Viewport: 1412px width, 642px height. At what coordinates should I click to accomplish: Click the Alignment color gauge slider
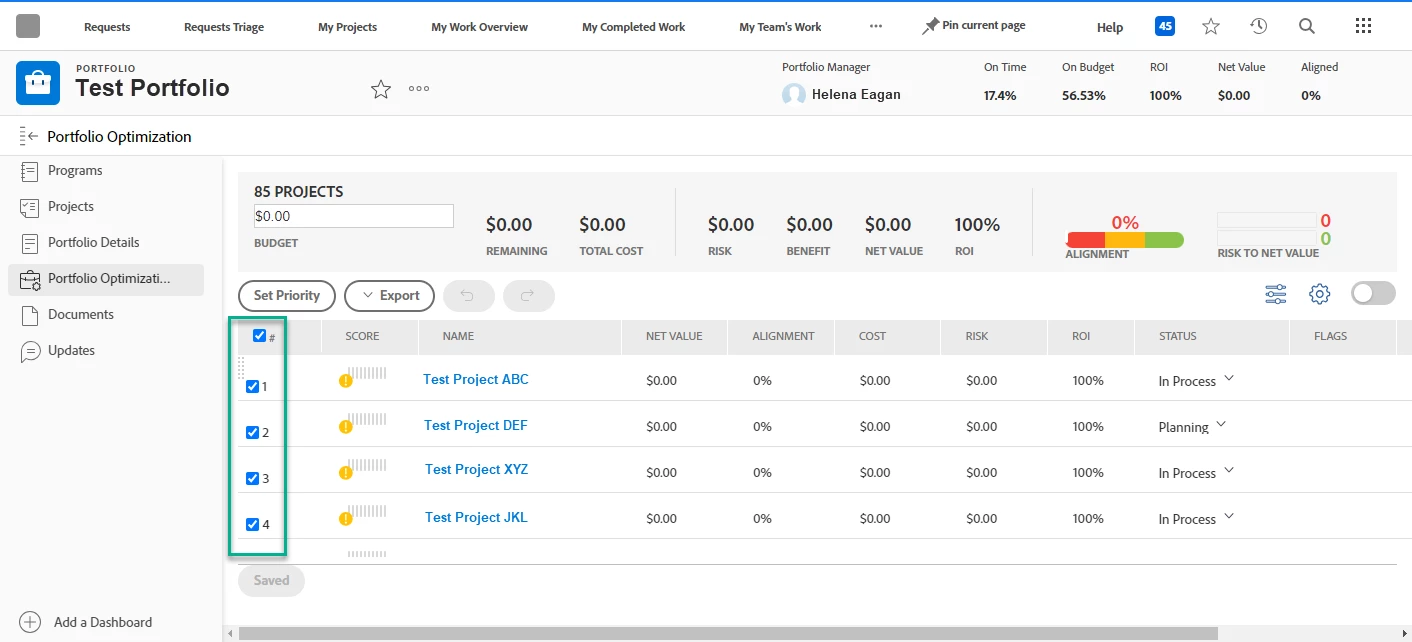click(1125, 240)
